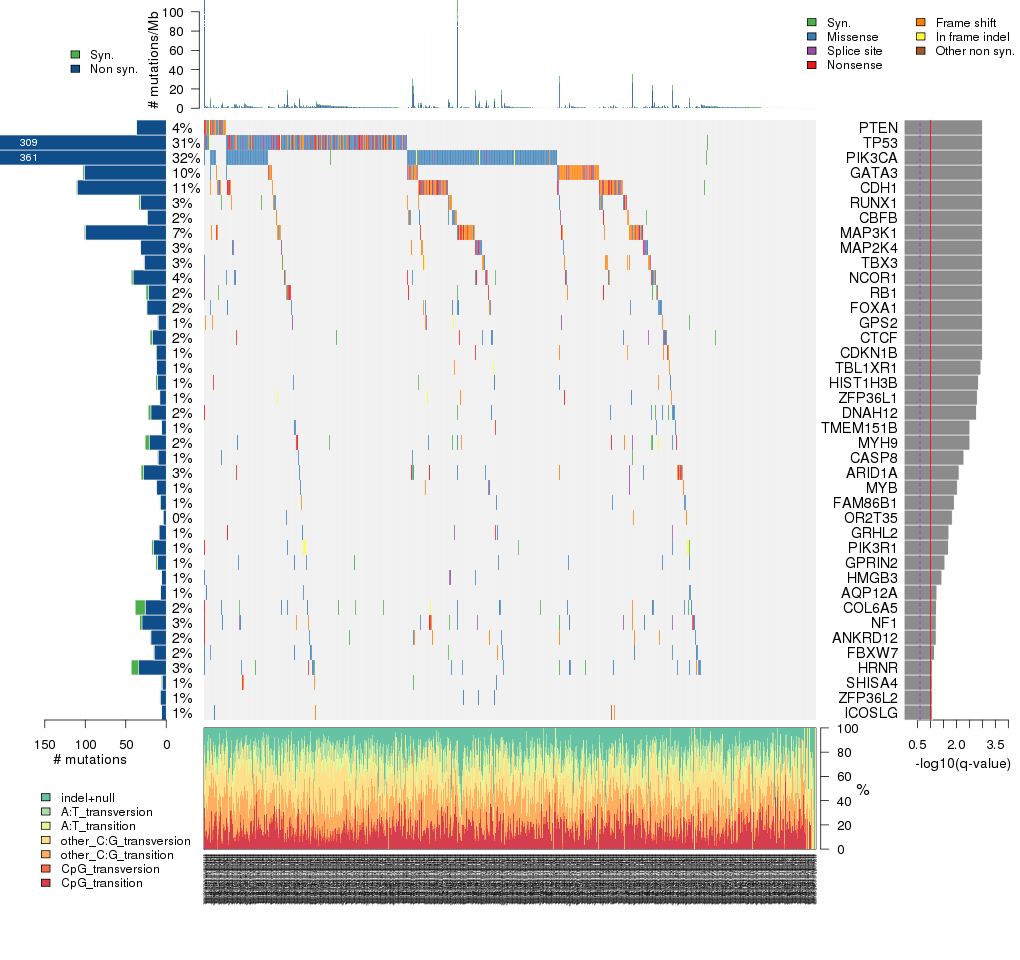Click the ICOSLG gene label
The width and height of the screenshot is (1020, 960).
click(872, 713)
